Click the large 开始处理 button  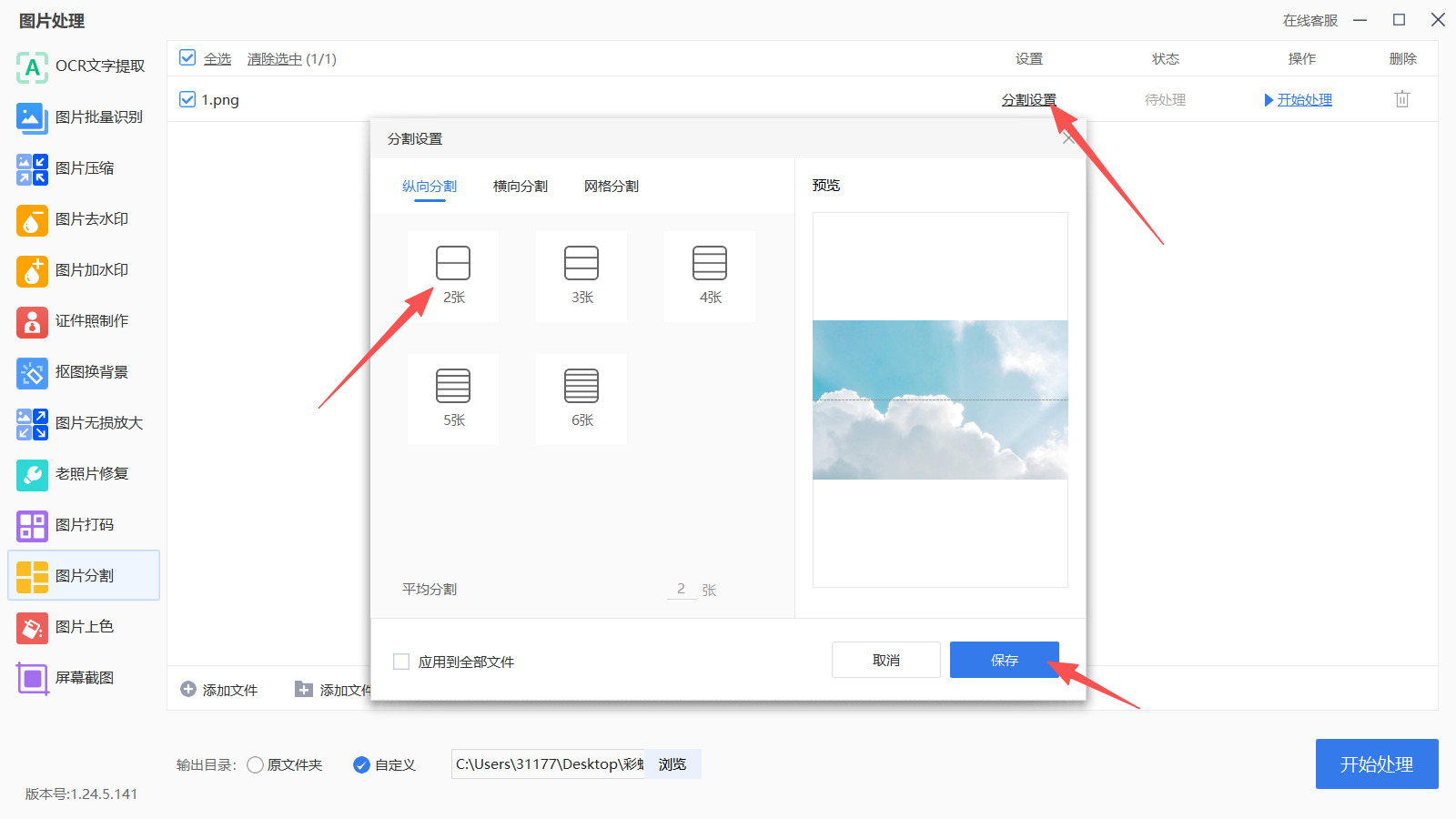tap(1377, 764)
